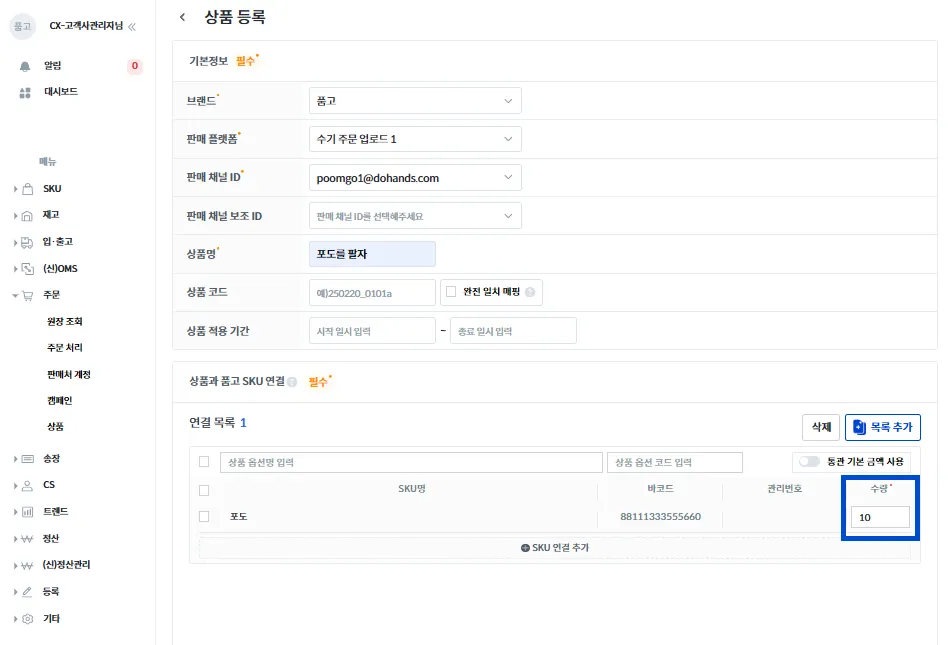The width and height of the screenshot is (948, 645).
Task: Open the 브랜드 dropdown showing 품고
Action: coord(415,101)
